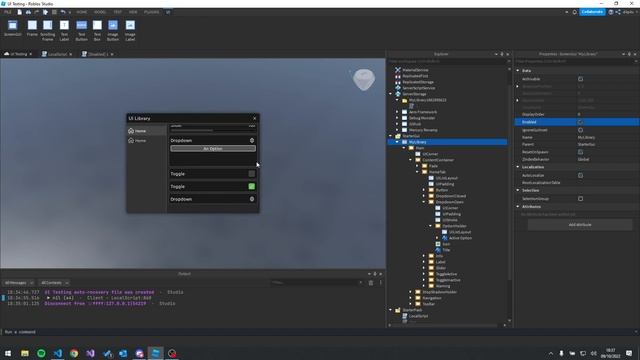This screenshot has width=640, height=360.
Task: Collapse the Selection section in Properties
Action: 518,190
